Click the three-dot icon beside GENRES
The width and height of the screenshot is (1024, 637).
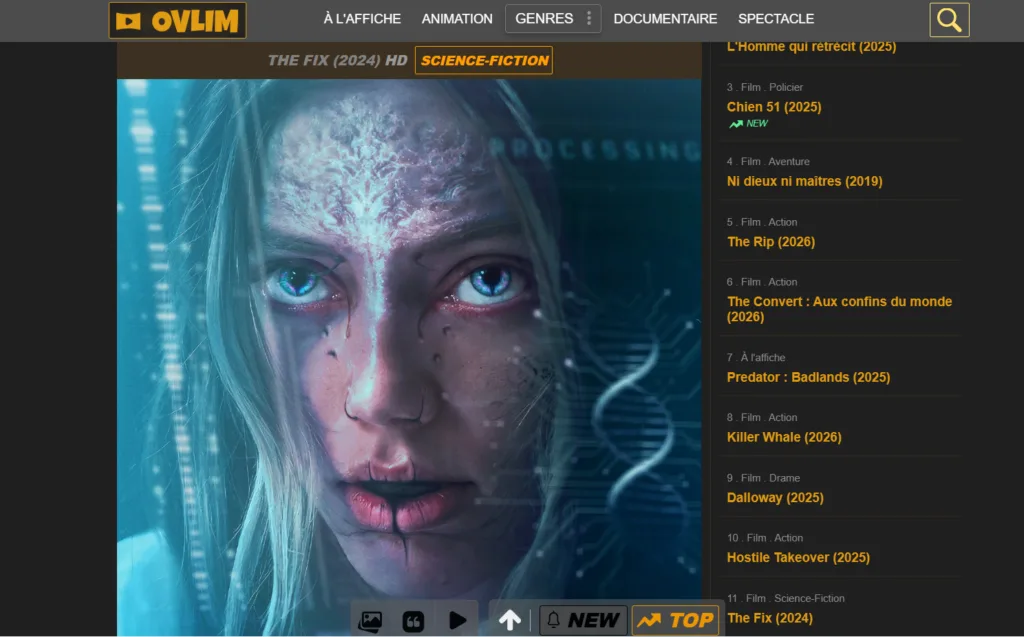[x=589, y=19]
